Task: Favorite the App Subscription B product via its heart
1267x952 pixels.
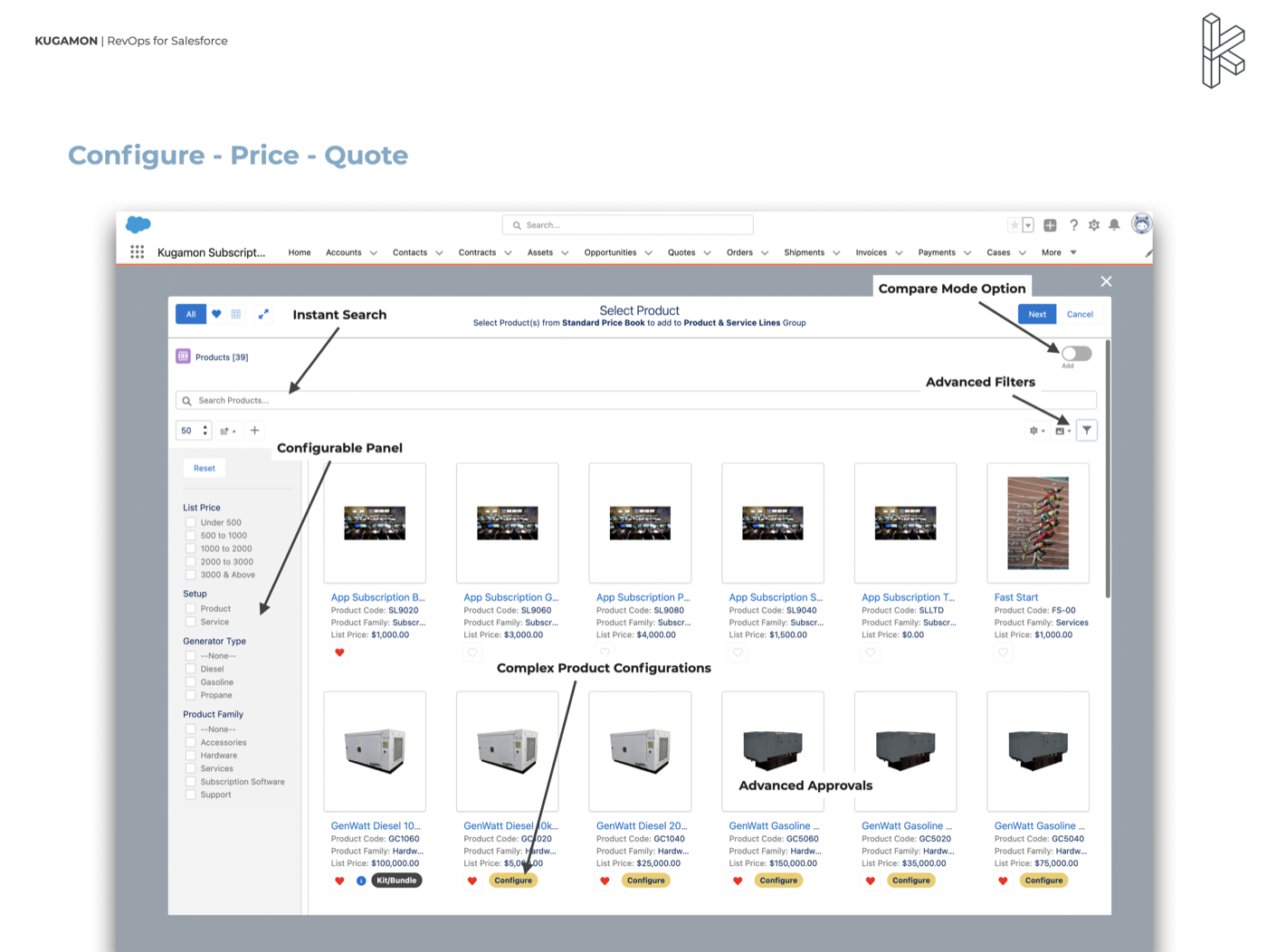Action: [339, 652]
